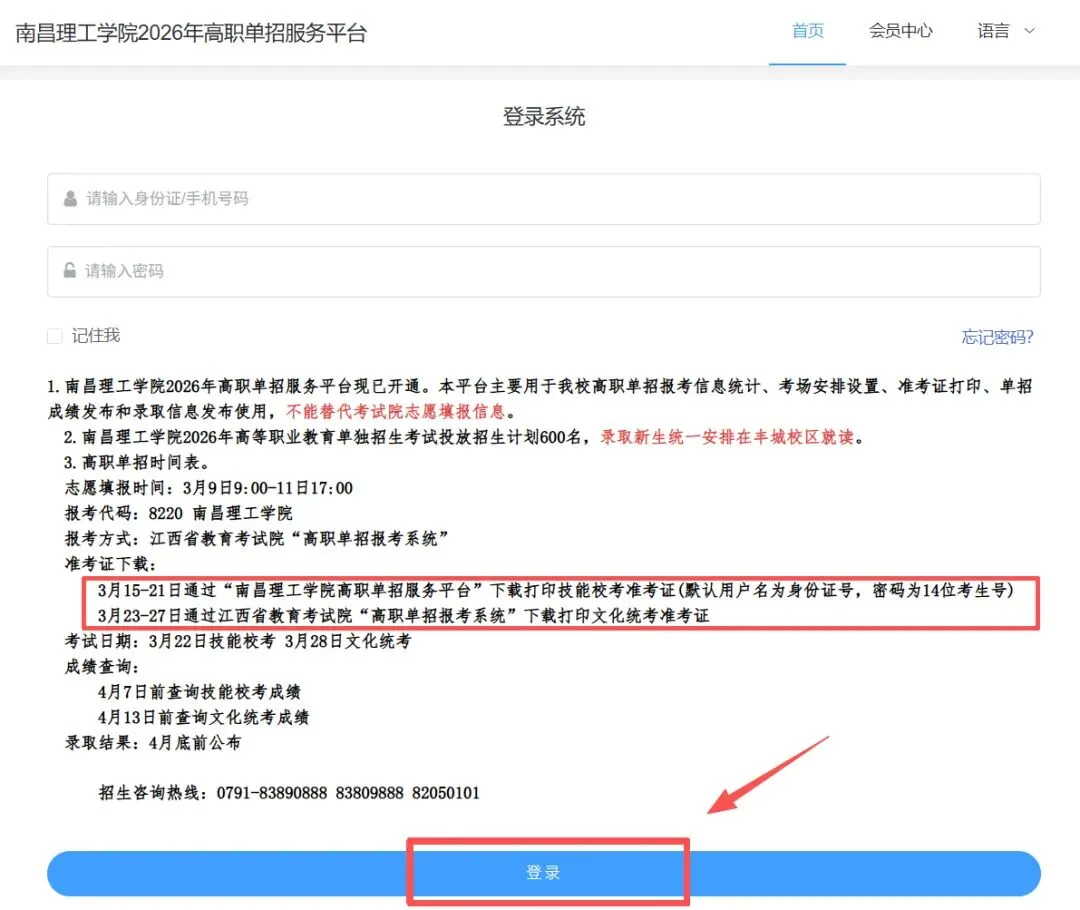Image resolution: width=1080 pixels, height=910 pixels.
Task: Submit with the blue 登录 button
Action: [543, 873]
